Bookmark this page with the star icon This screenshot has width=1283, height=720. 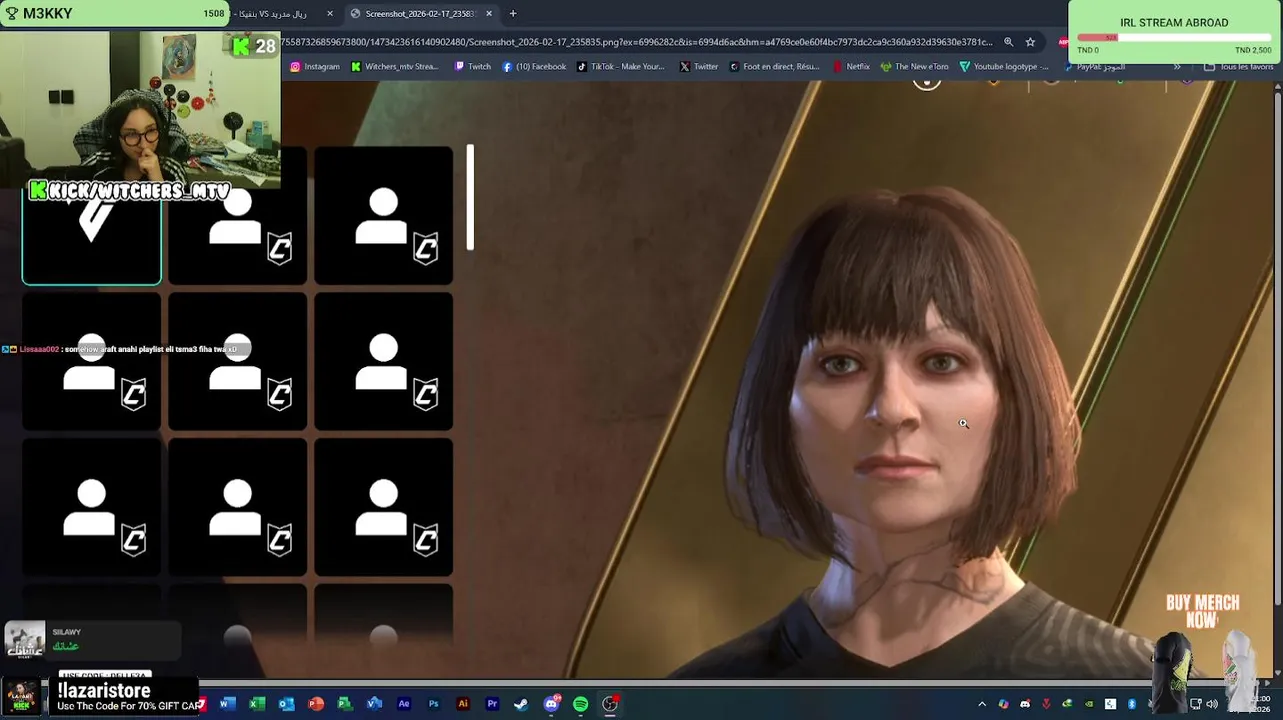pyautogui.click(x=1030, y=42)
